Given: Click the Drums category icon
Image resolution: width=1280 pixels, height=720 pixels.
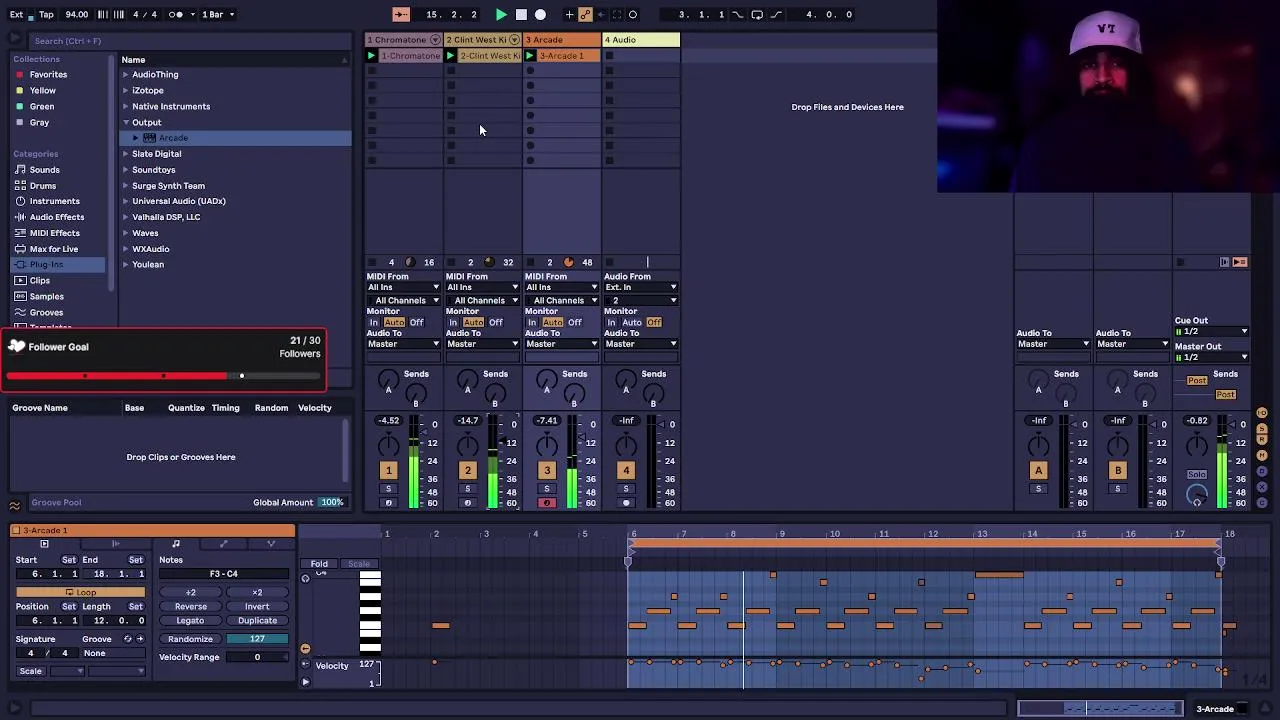Looking at the screenshot, I should pos(20,186).
